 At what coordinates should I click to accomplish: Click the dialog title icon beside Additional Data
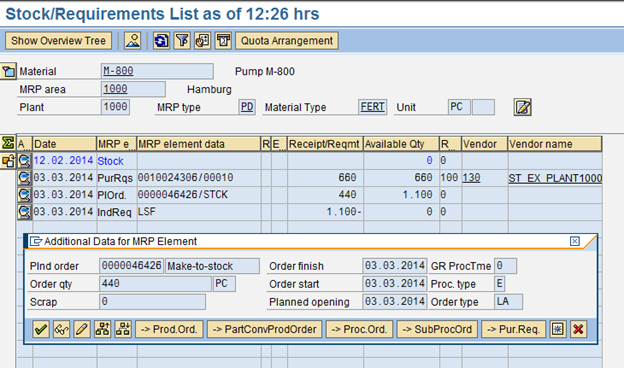36,241
